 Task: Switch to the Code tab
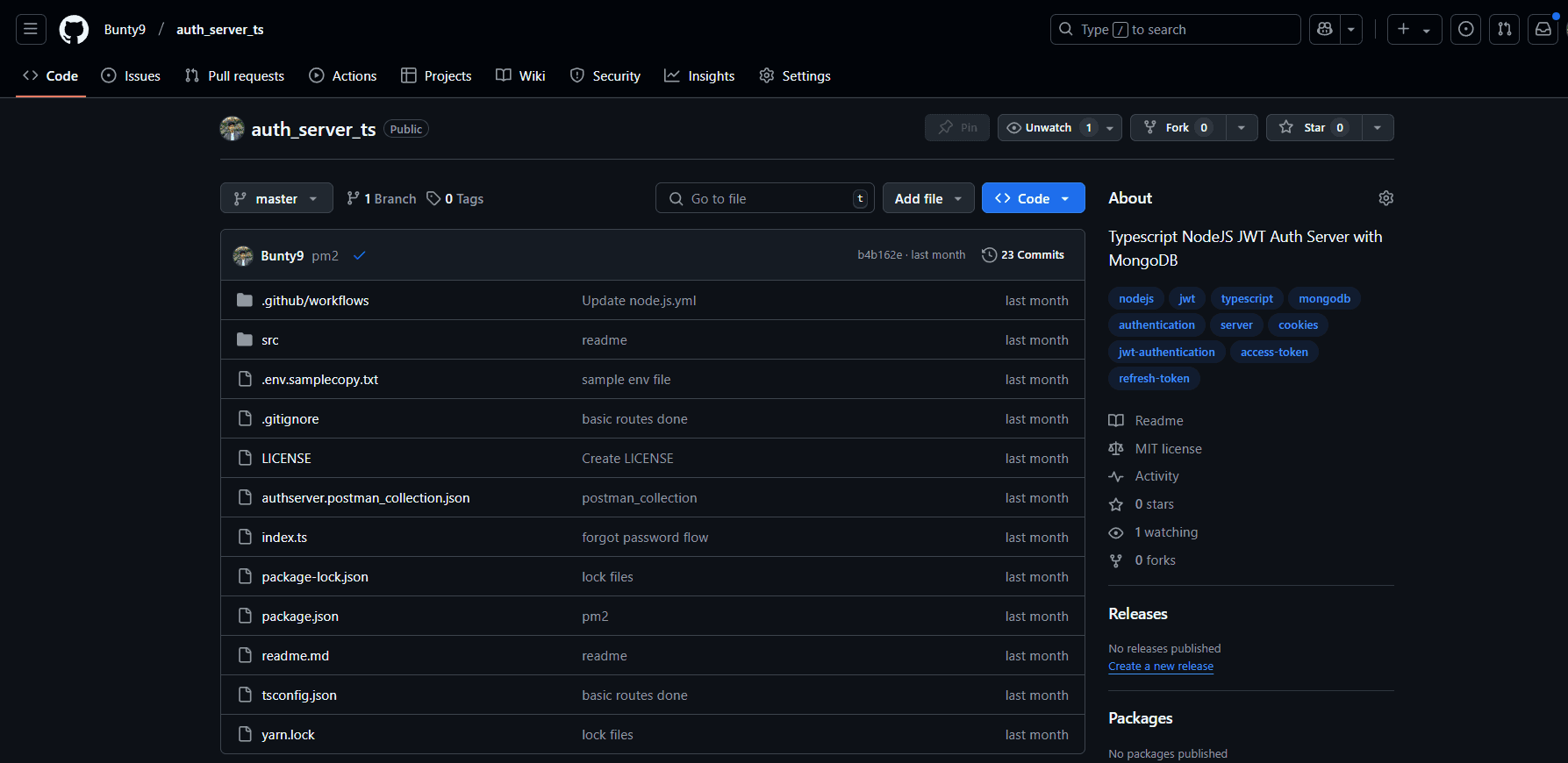[51, 76]
